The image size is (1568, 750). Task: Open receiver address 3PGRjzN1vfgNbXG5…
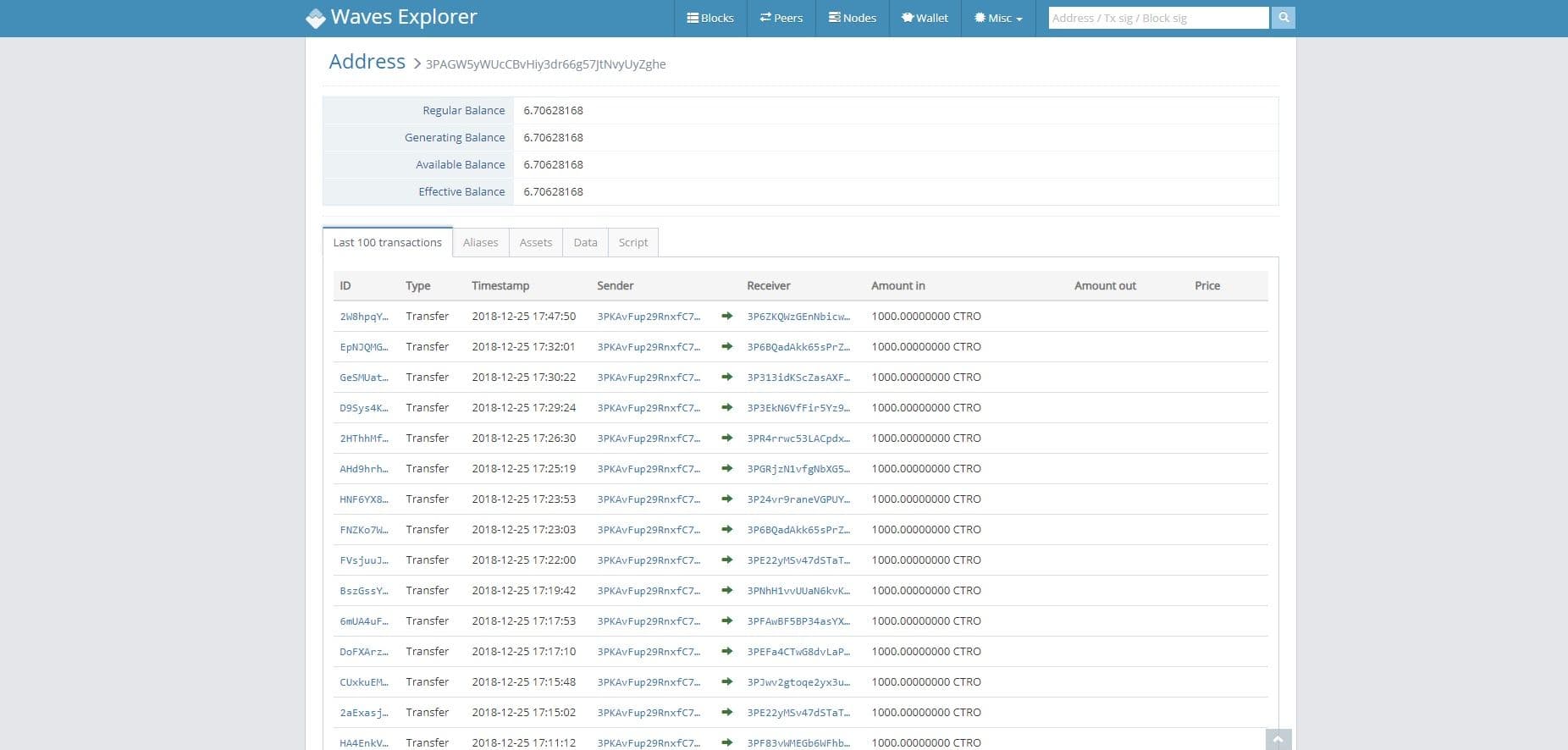tap(798, 469)
